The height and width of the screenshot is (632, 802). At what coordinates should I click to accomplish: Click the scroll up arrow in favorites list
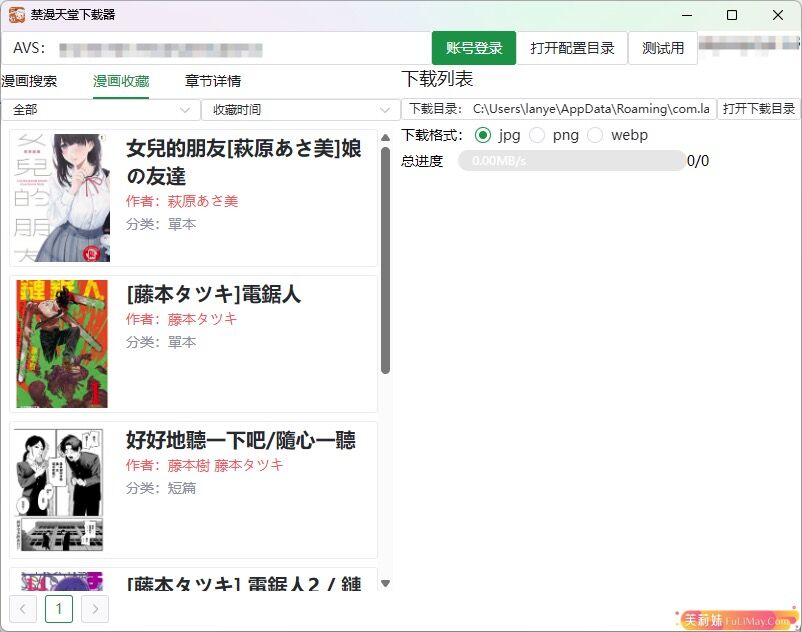coord(385,139)
